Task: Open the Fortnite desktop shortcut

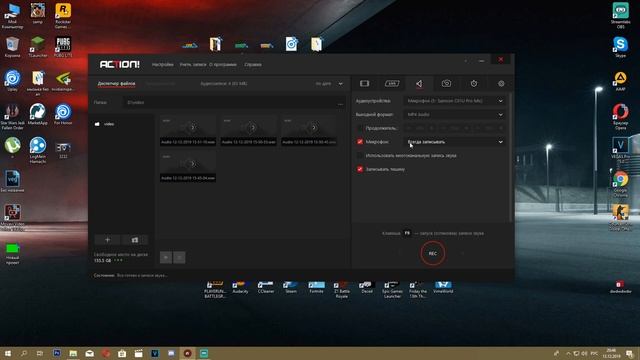Action: (316, 287)
